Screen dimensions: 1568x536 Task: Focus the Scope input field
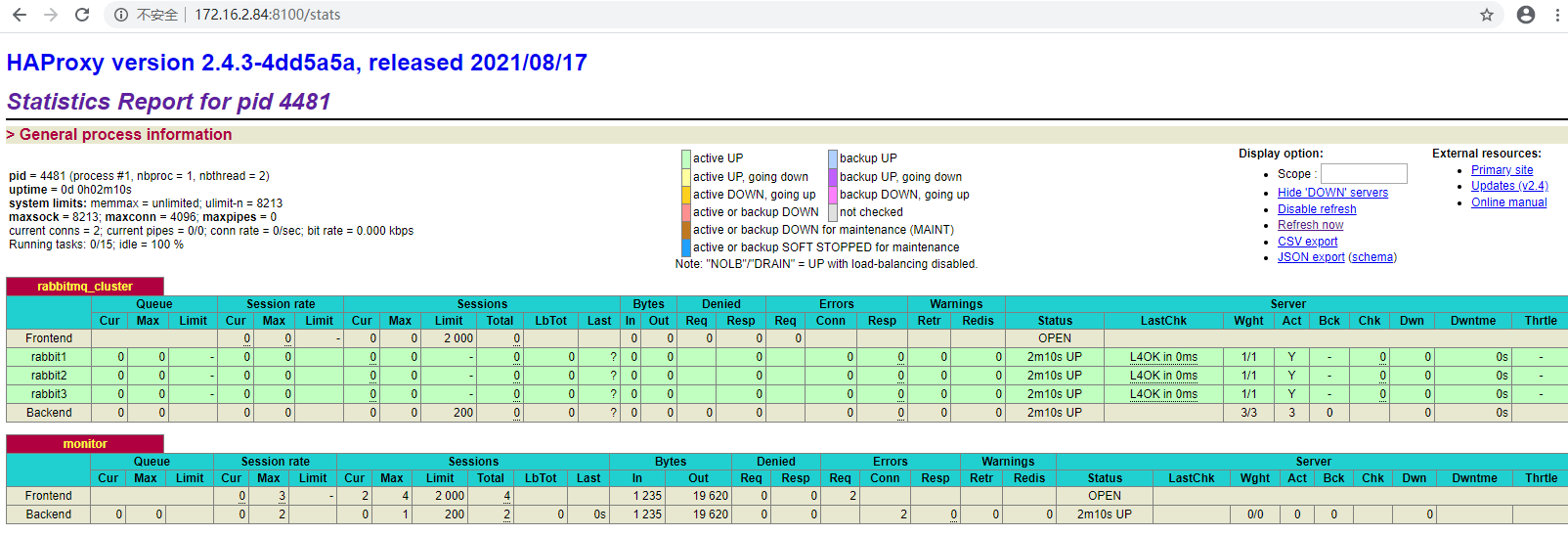(1364, 173)
